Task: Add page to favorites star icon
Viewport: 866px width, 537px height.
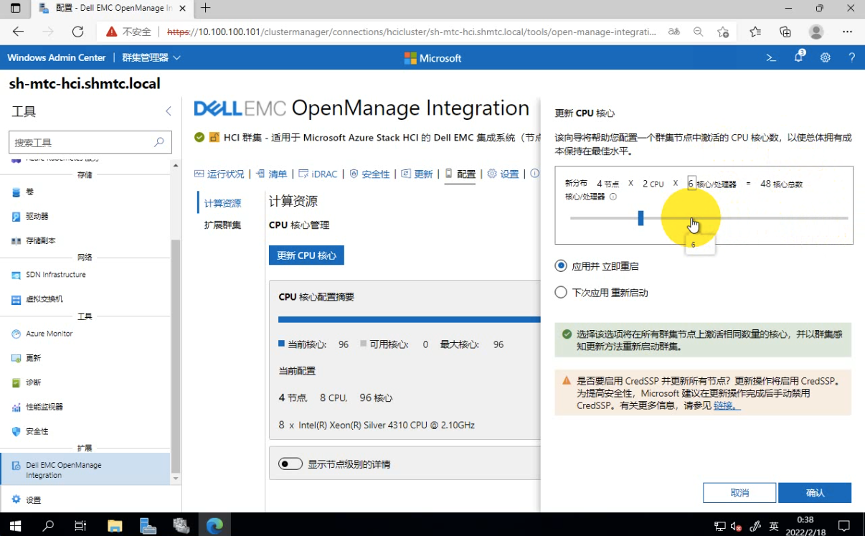Action: pyautogui.click(x=723, y=32)
